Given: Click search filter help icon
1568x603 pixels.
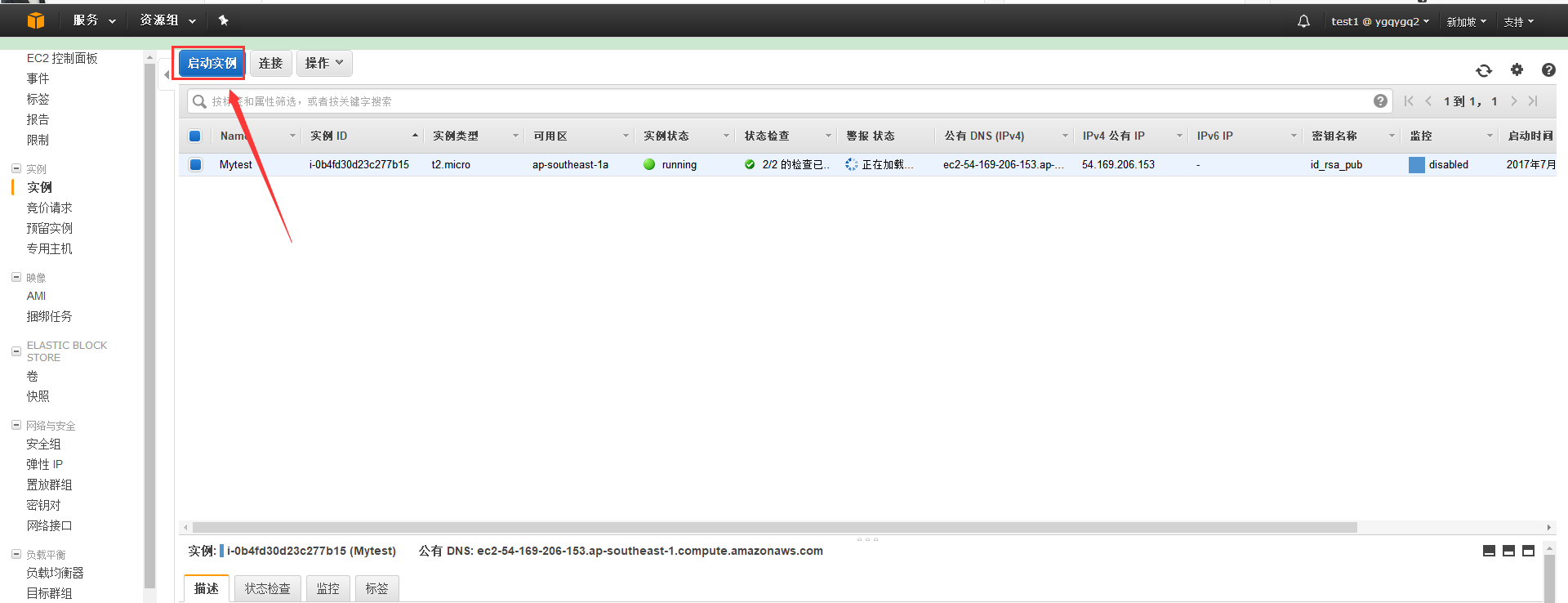Looking at the screenshot, I should coord(1380,101).
